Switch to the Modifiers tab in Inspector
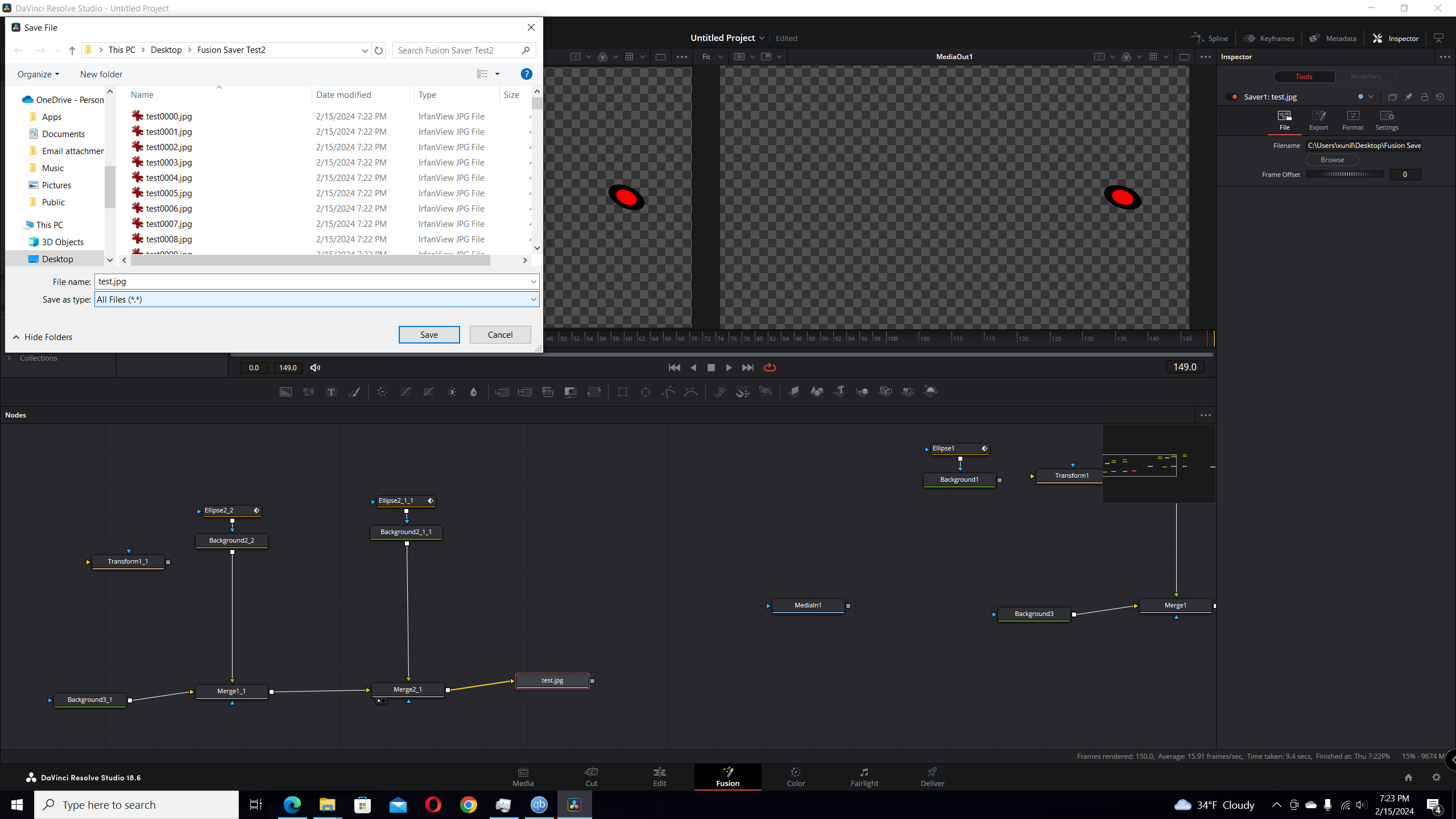 coord(1365,77)
